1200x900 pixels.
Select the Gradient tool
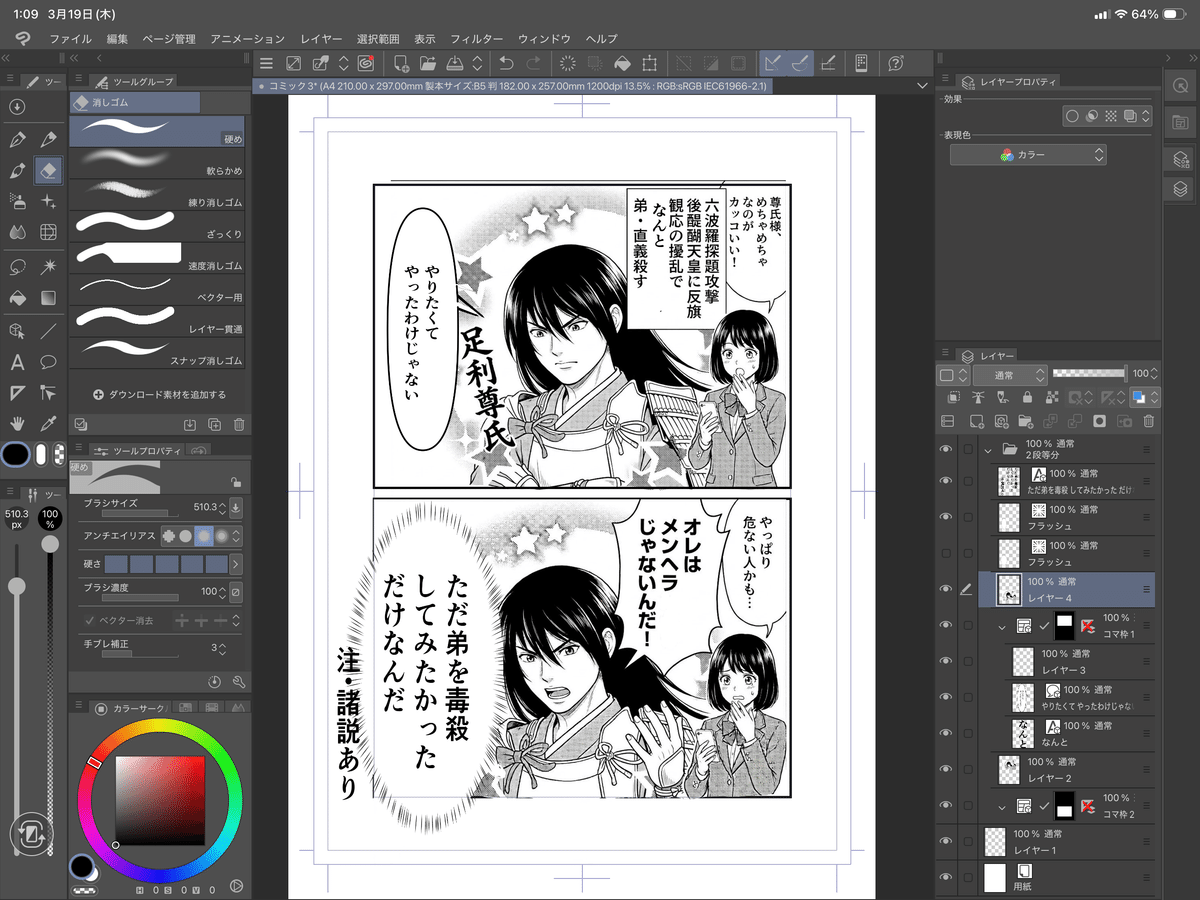click(x=49, y=296)
